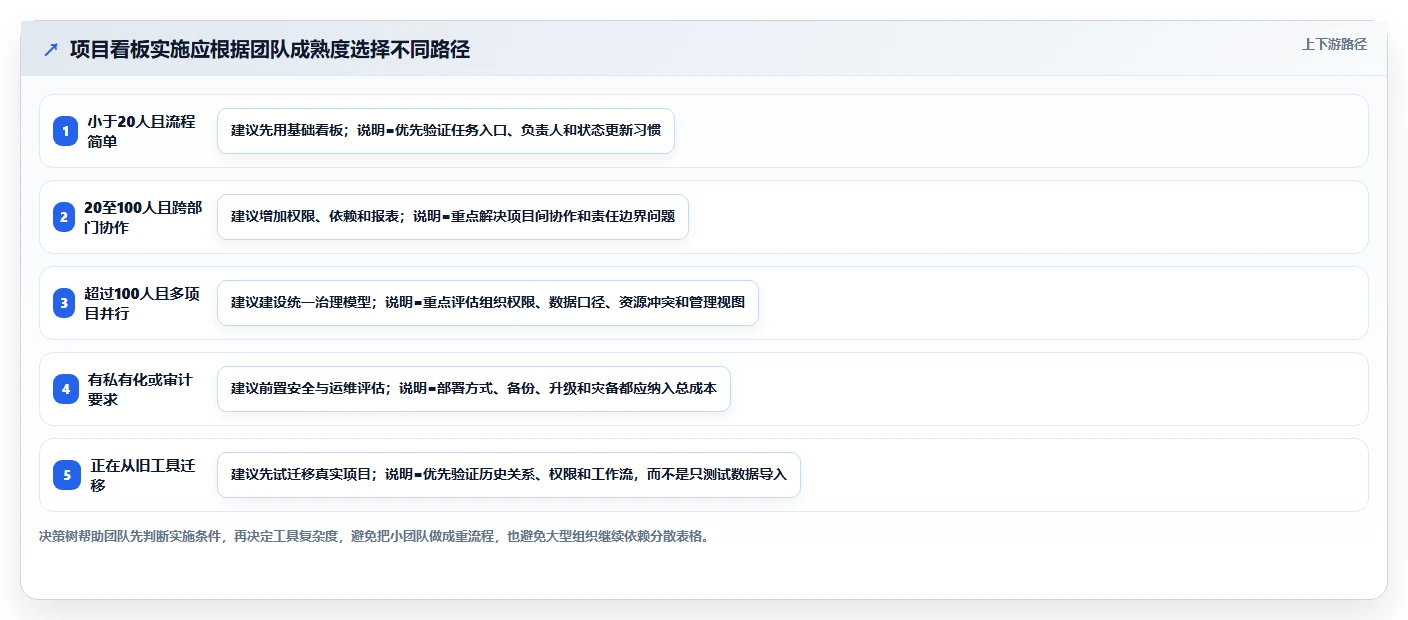
Task: Open the 建议先试迁移真实项目 recommendation box
Action: [x=509, y=475]
